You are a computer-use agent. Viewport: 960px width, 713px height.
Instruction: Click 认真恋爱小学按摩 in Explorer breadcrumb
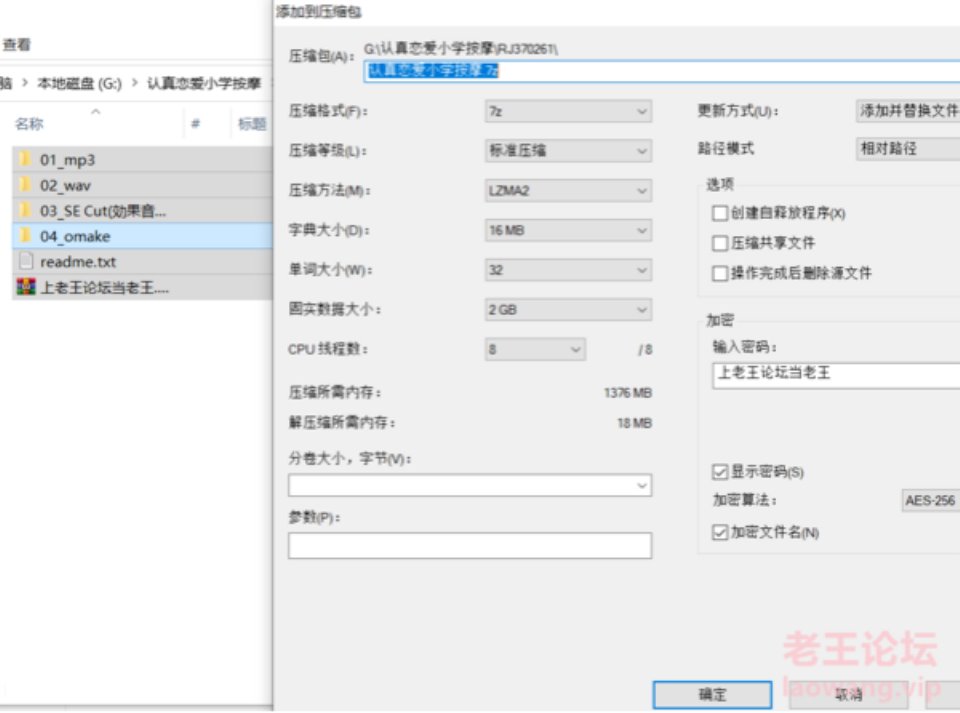[204, 83]
